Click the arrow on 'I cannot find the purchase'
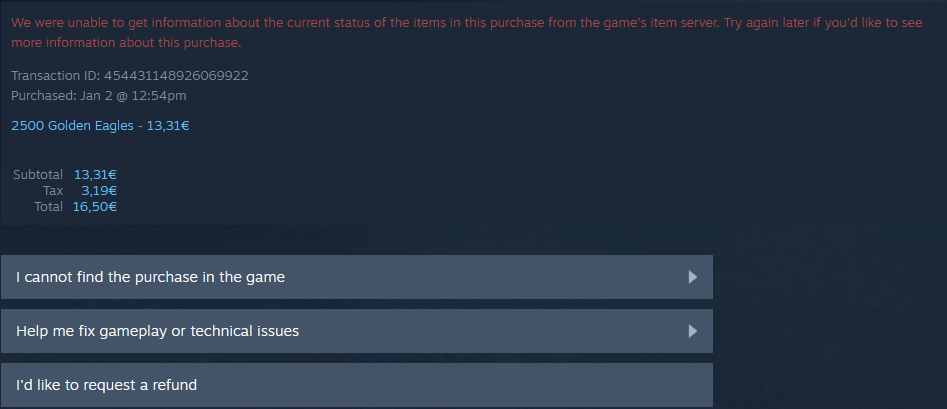This screenshot has height=409, width=947. point(692,277)
